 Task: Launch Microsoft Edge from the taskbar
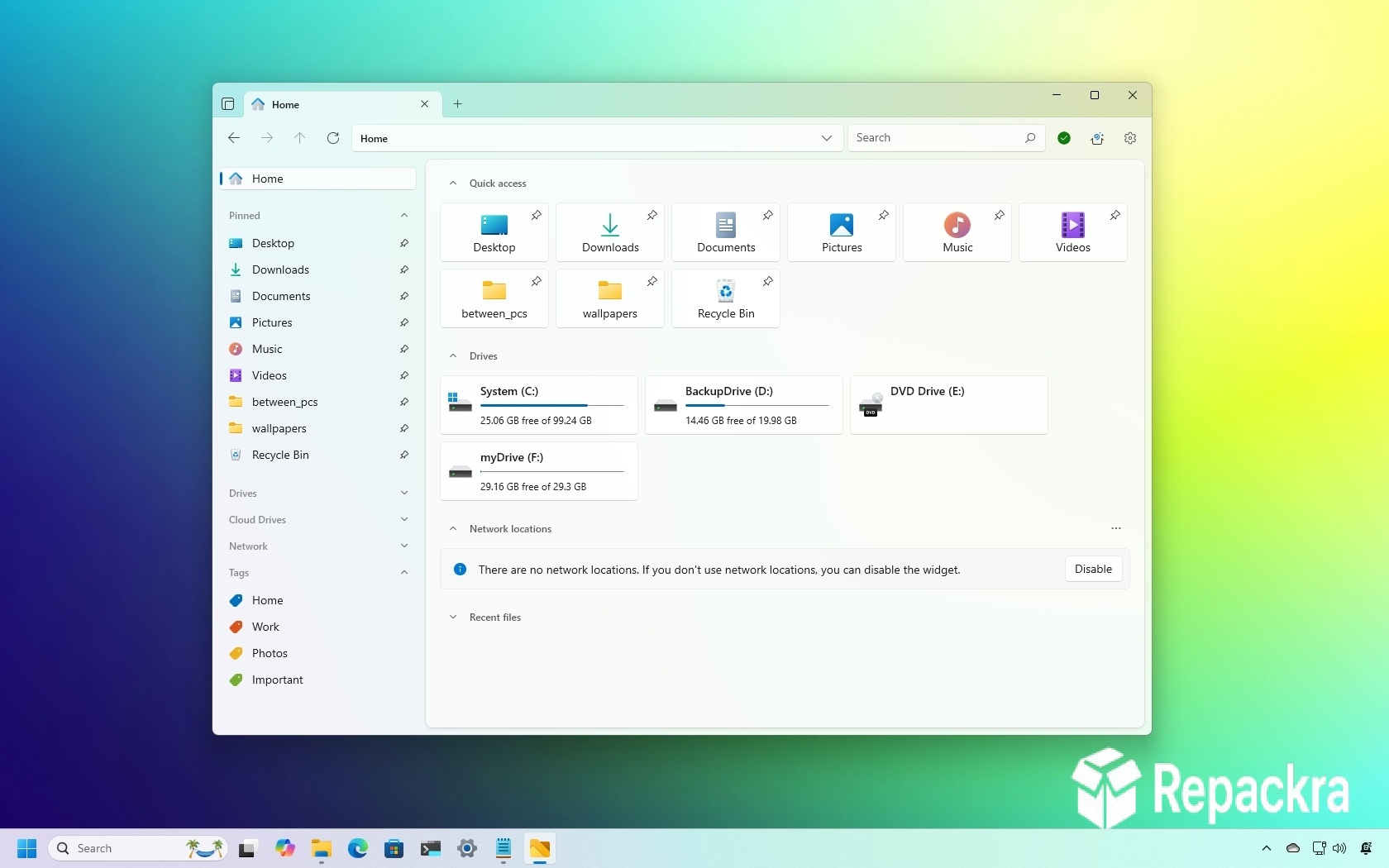tap(358, 848)
